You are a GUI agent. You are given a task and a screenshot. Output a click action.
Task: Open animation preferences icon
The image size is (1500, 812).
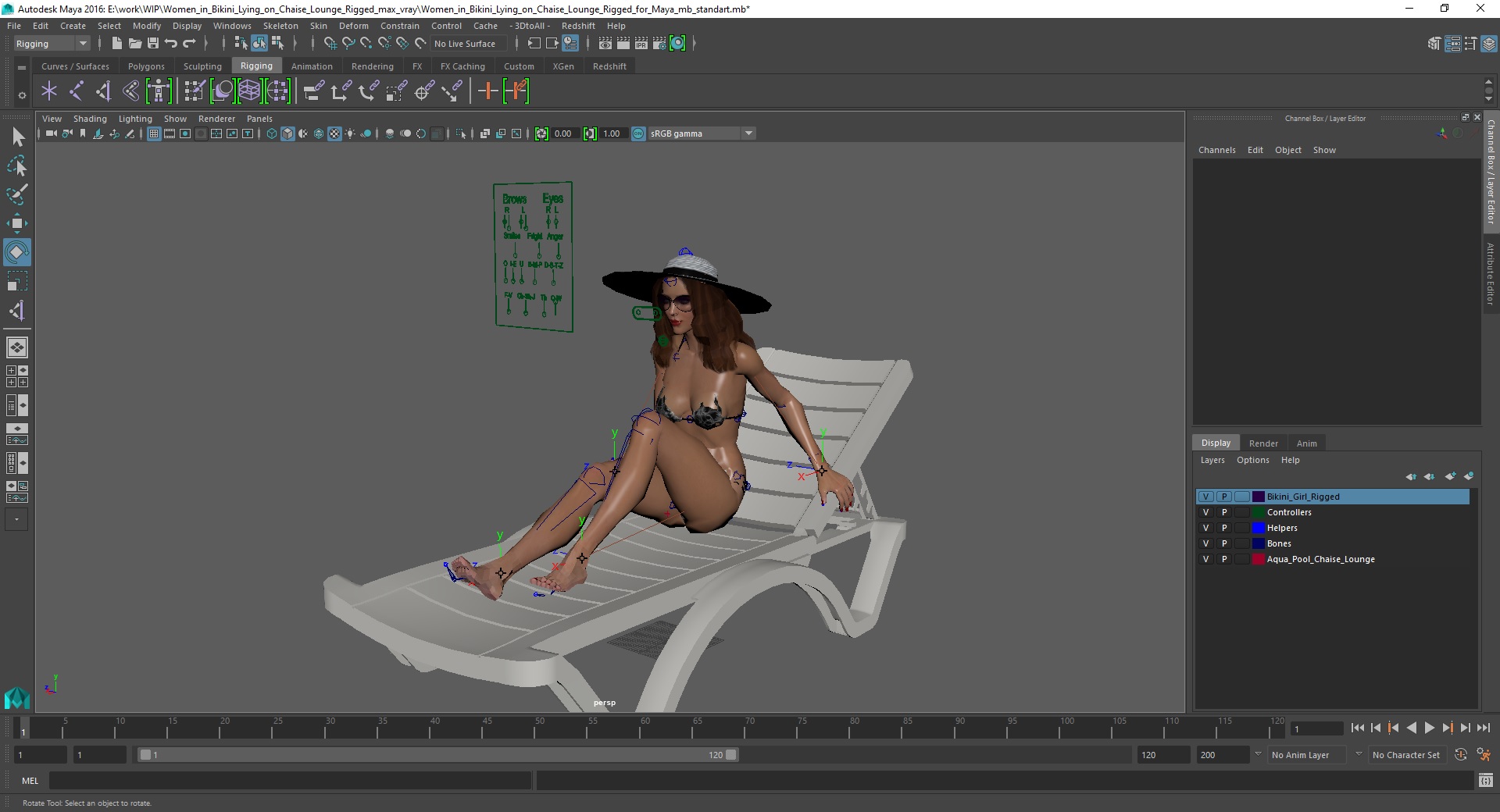(x=1484, y=755)
